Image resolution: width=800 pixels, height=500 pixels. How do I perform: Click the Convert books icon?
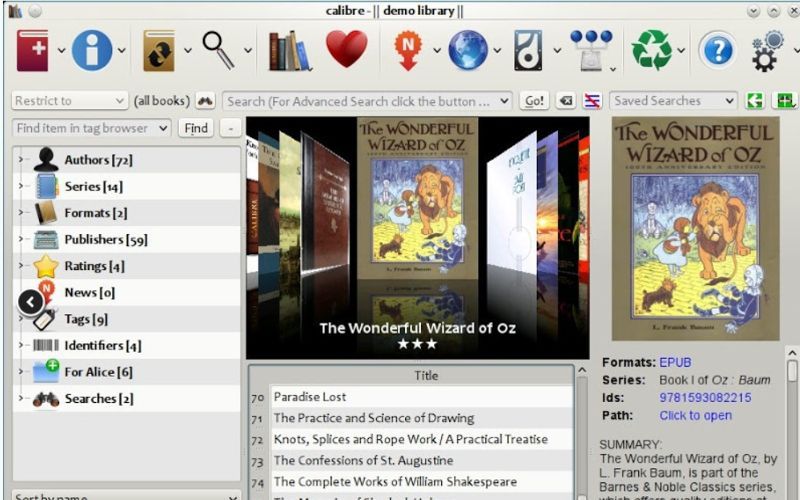tap(158, 49)
